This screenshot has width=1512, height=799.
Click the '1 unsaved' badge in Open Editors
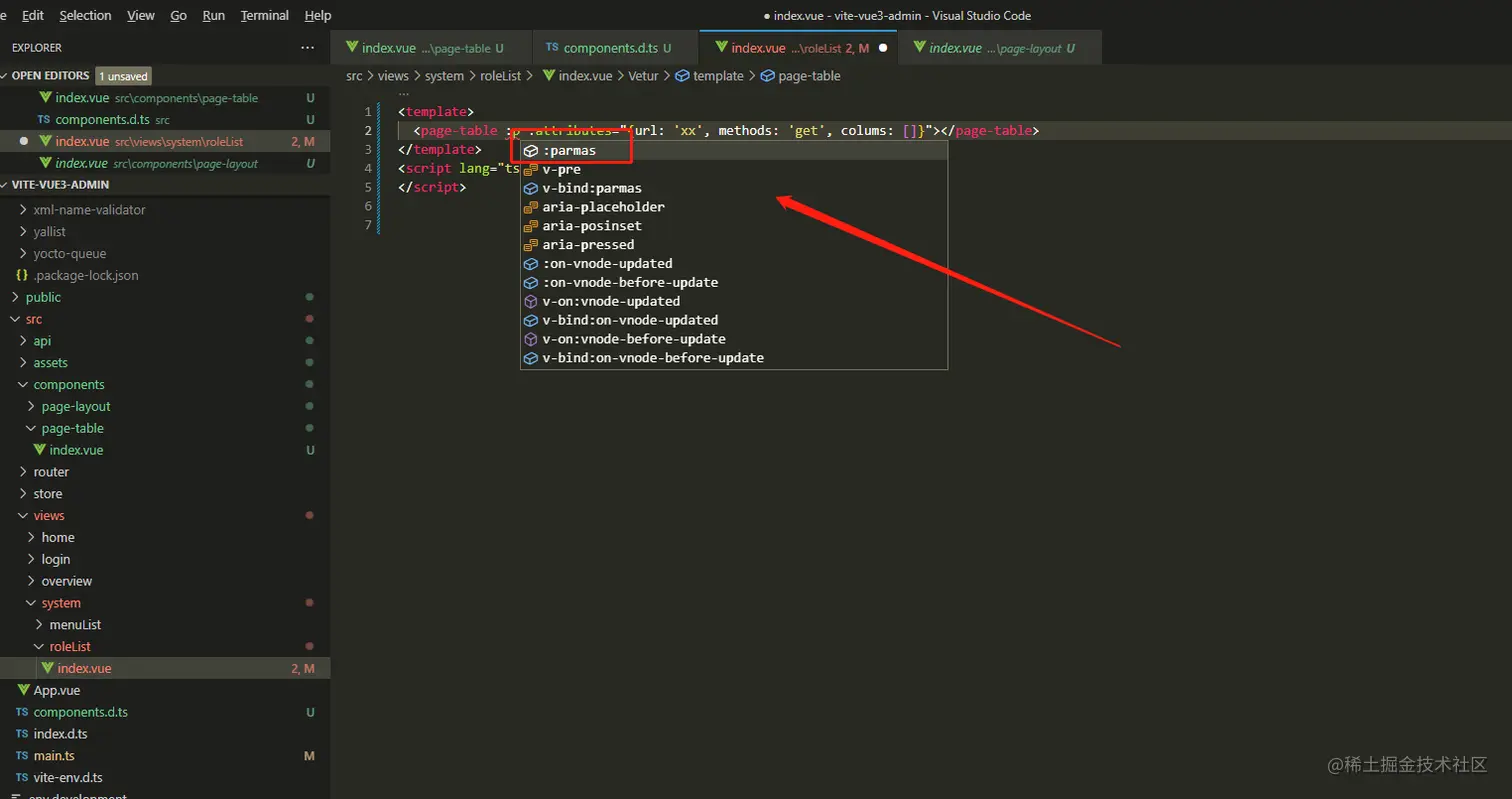[x=123, y=76]
